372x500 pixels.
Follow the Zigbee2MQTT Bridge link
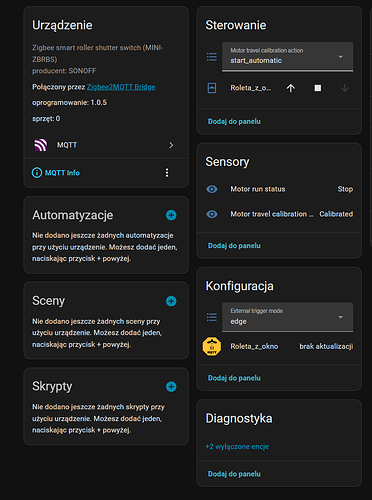pyautogui.click(x=121, y=87)
